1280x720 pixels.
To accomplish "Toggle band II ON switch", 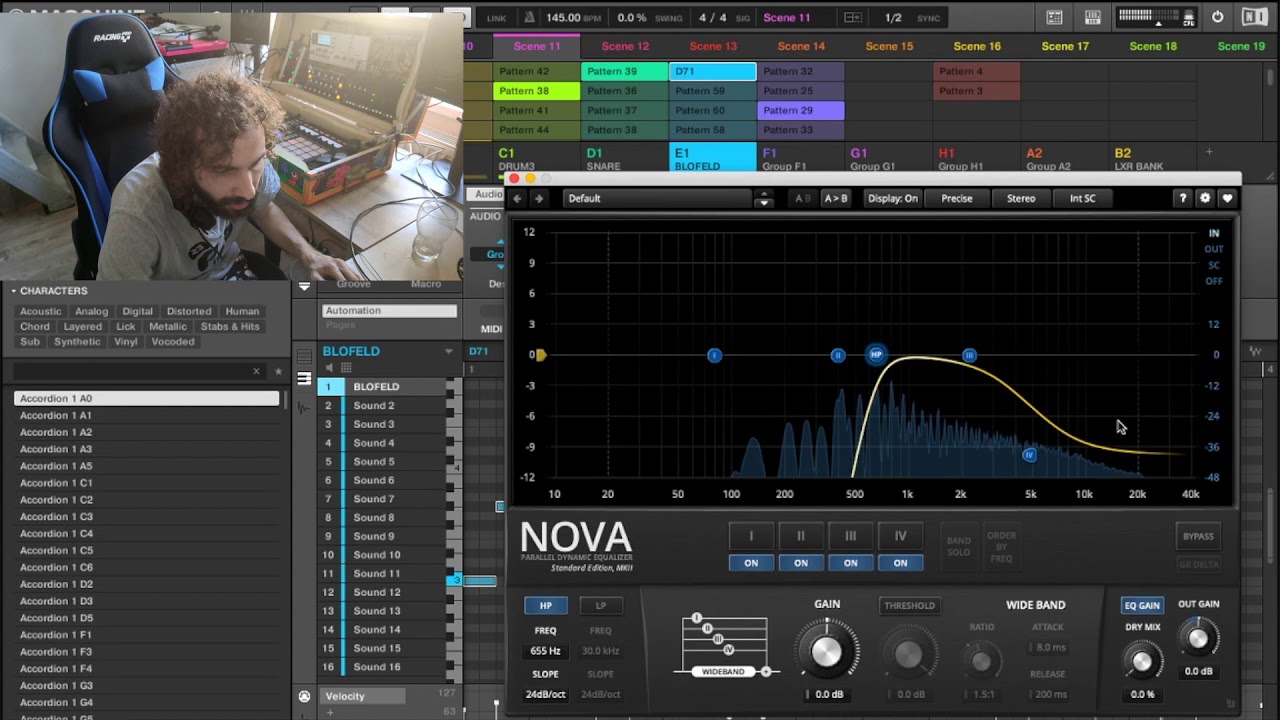I will [801, 563].
